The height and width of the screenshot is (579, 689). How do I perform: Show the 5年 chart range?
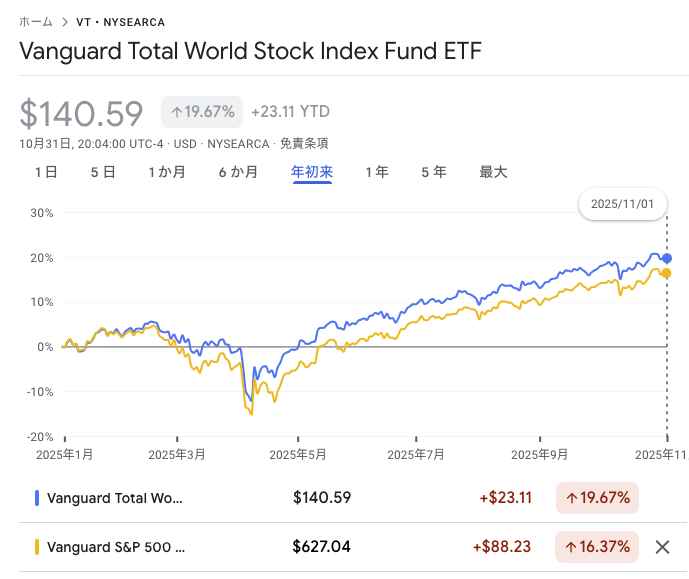coord(434,172)
